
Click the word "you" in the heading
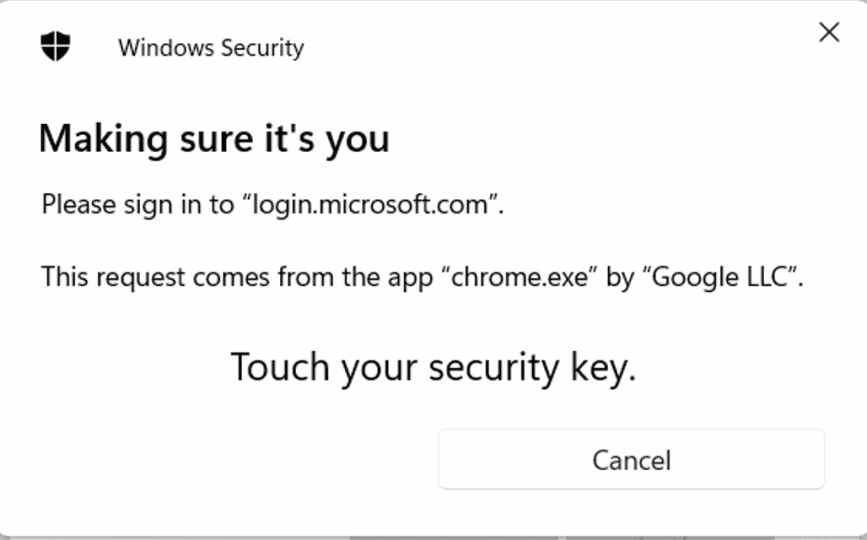357,138
